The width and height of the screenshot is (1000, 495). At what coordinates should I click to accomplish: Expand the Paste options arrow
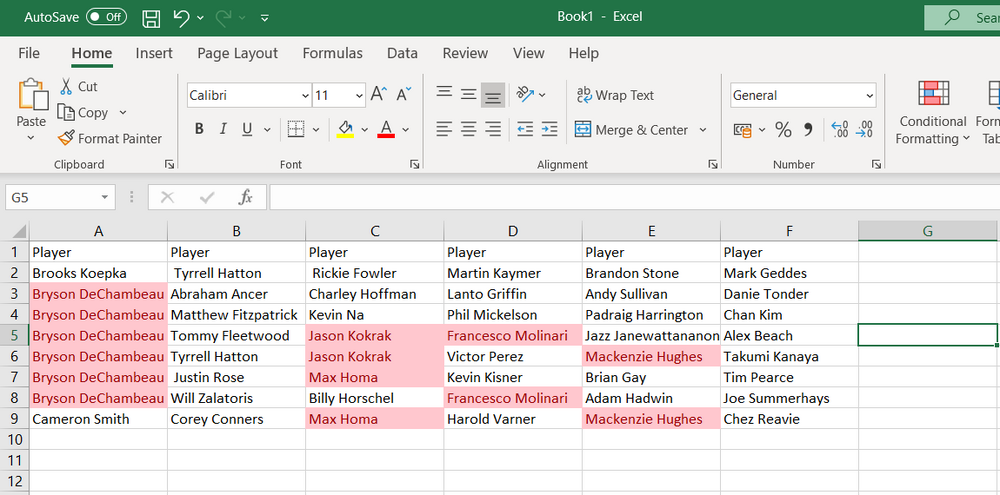31,138
